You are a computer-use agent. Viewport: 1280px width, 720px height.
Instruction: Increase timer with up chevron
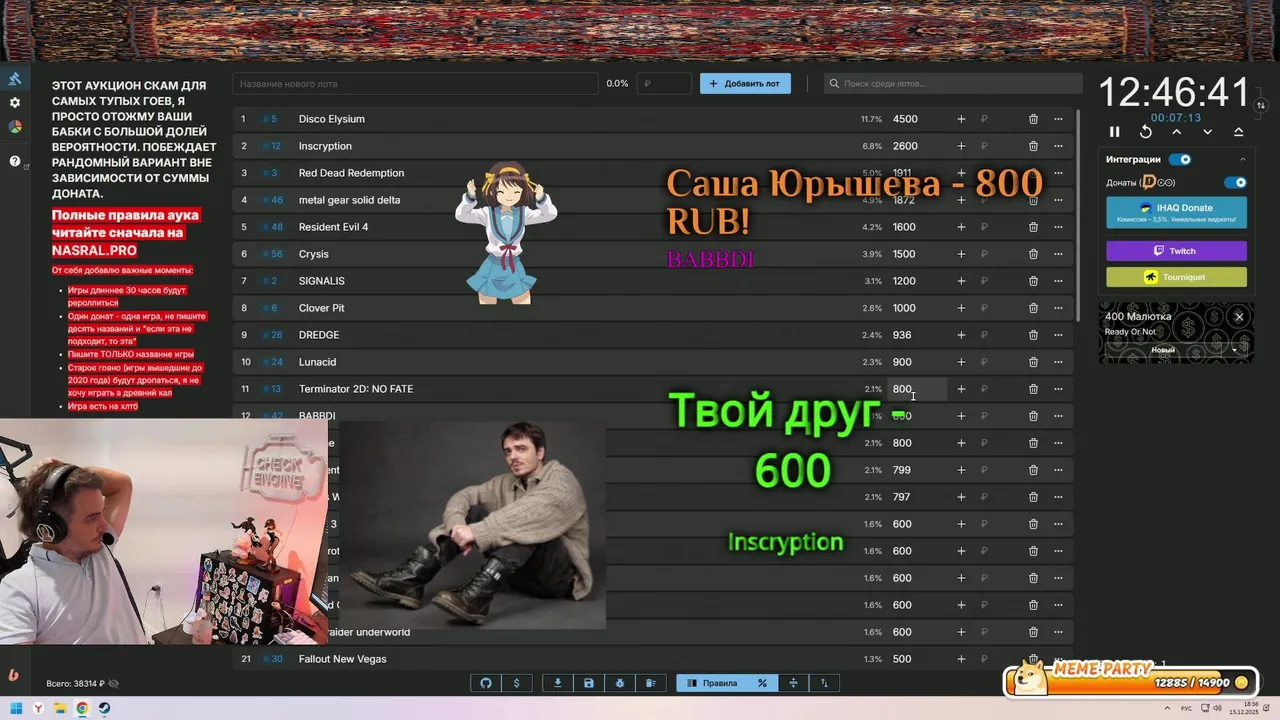point(1177,132)
